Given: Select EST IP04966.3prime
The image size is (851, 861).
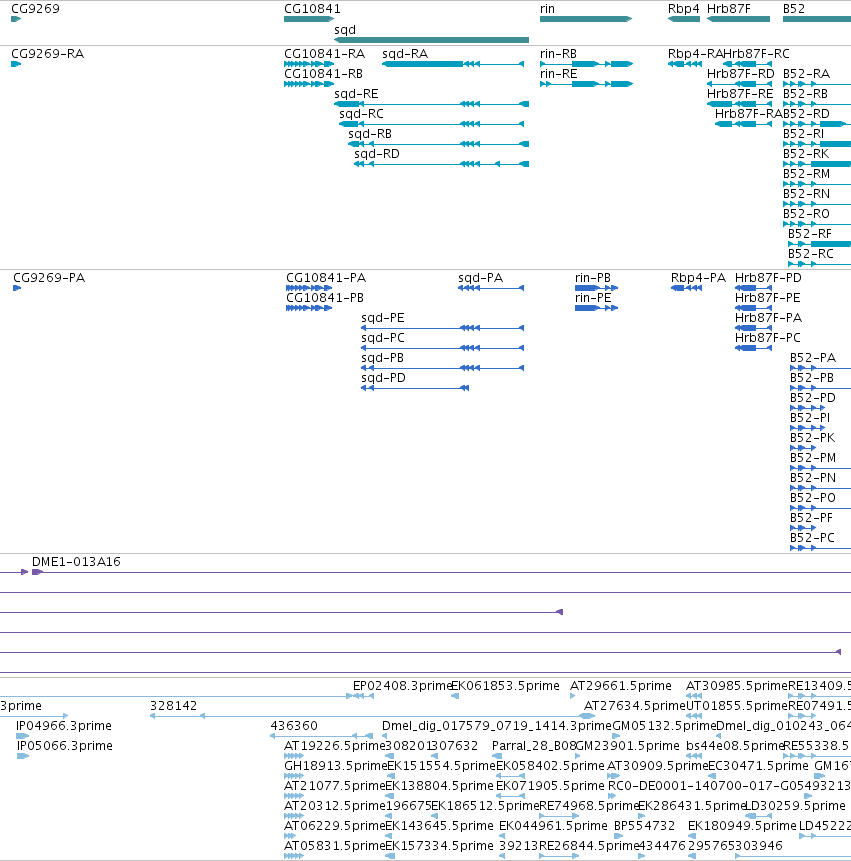Looking at the screenshot, I should pos(23,736).
